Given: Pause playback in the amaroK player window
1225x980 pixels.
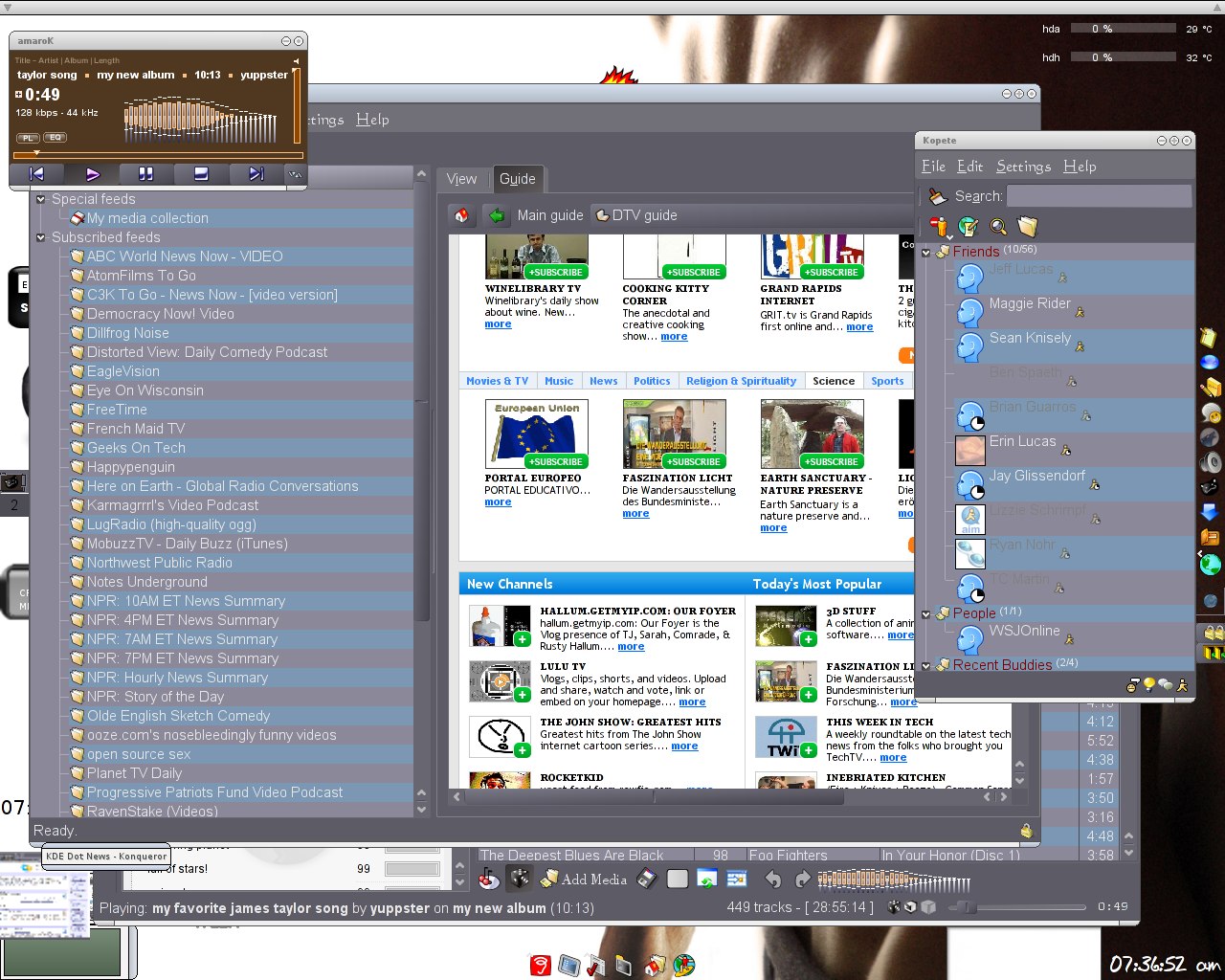Looking at the screenshot, I should pyautogui.click(x=146, y=174).
